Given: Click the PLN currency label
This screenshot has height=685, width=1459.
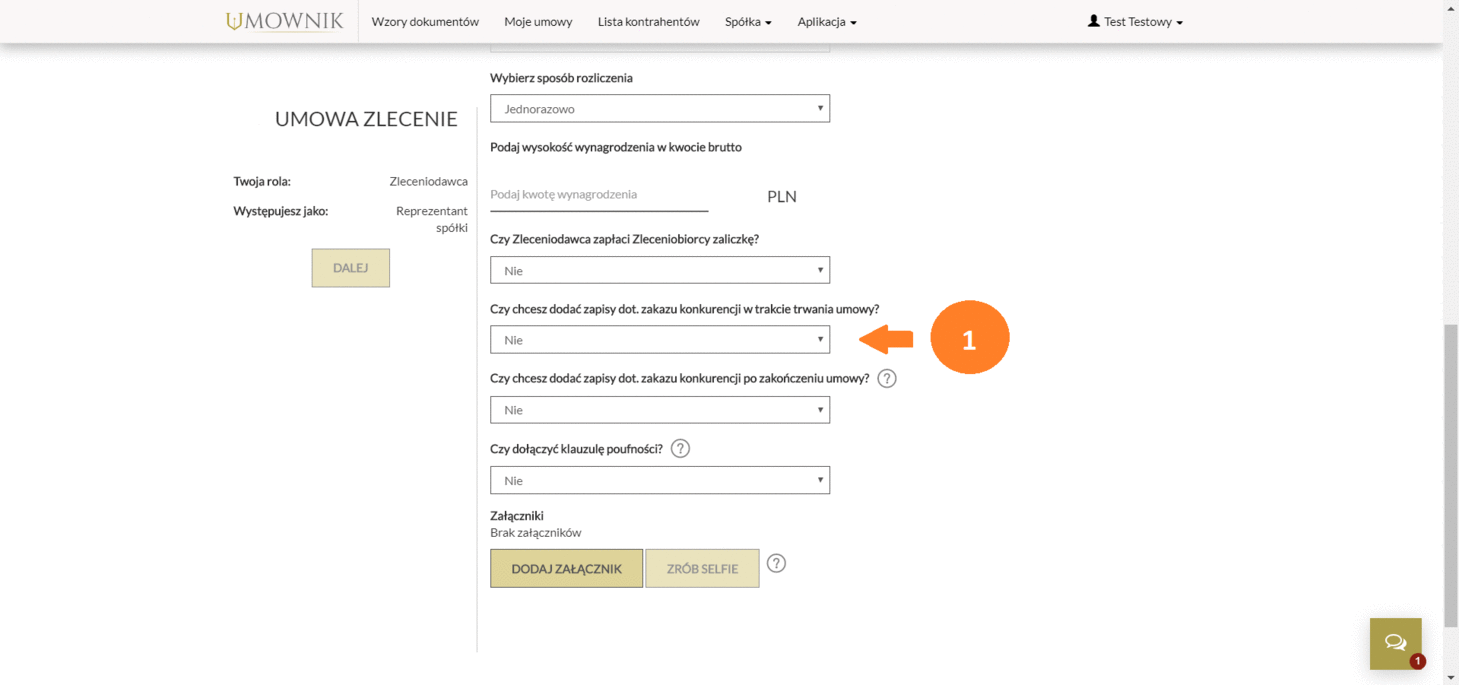Looking at the screenshot, I should click(782, 196).
